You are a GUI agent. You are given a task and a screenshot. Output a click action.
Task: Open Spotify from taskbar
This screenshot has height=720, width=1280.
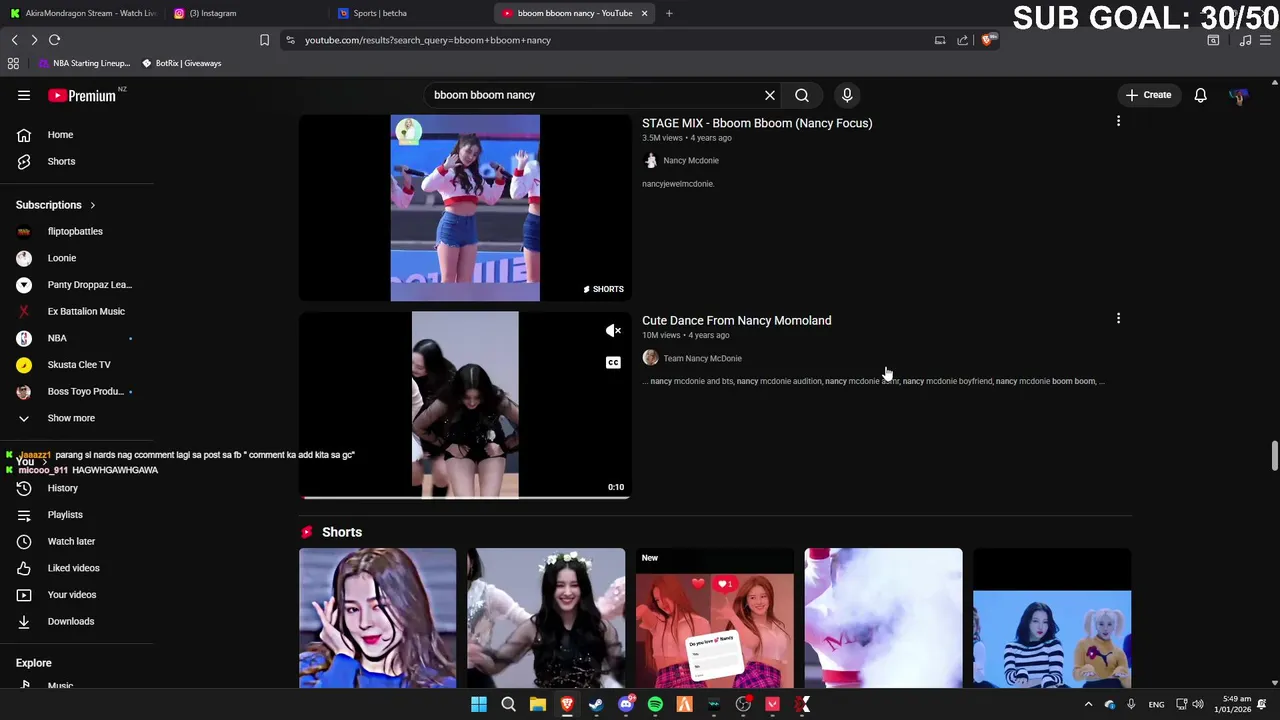point(655,704)
